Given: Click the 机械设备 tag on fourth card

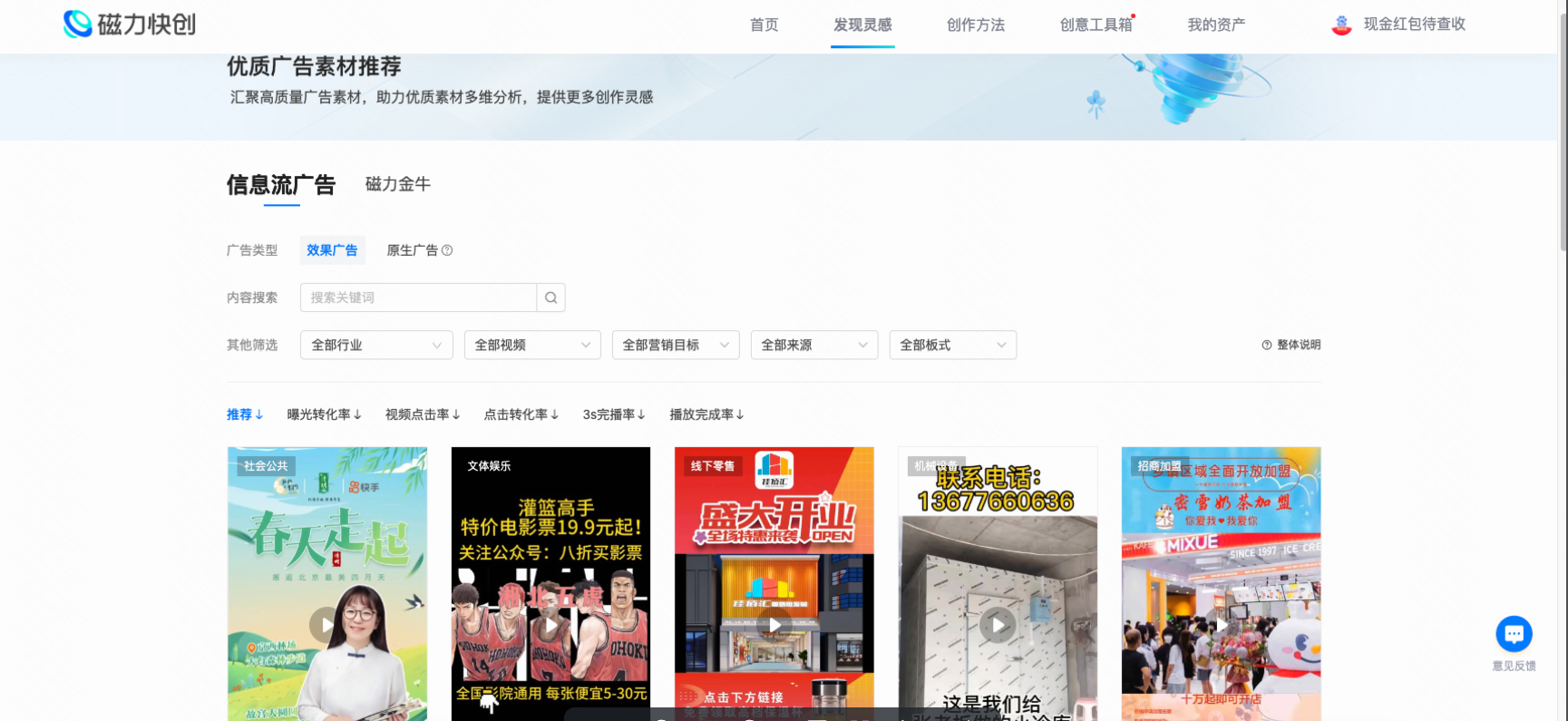Looking at the screenshot, I should click(x=936, y=466).
